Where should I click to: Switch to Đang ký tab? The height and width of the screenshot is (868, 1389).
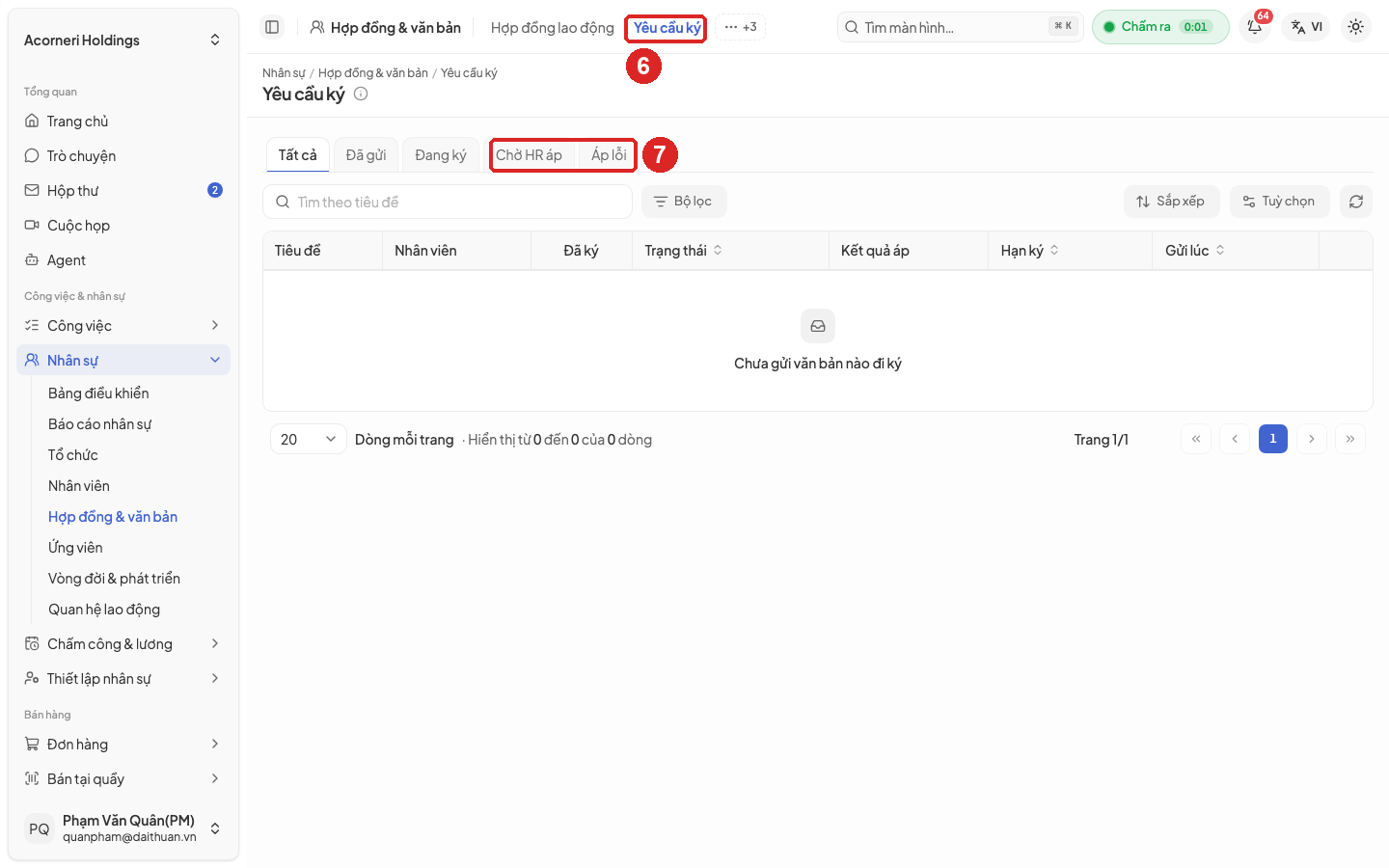point(441,155)
